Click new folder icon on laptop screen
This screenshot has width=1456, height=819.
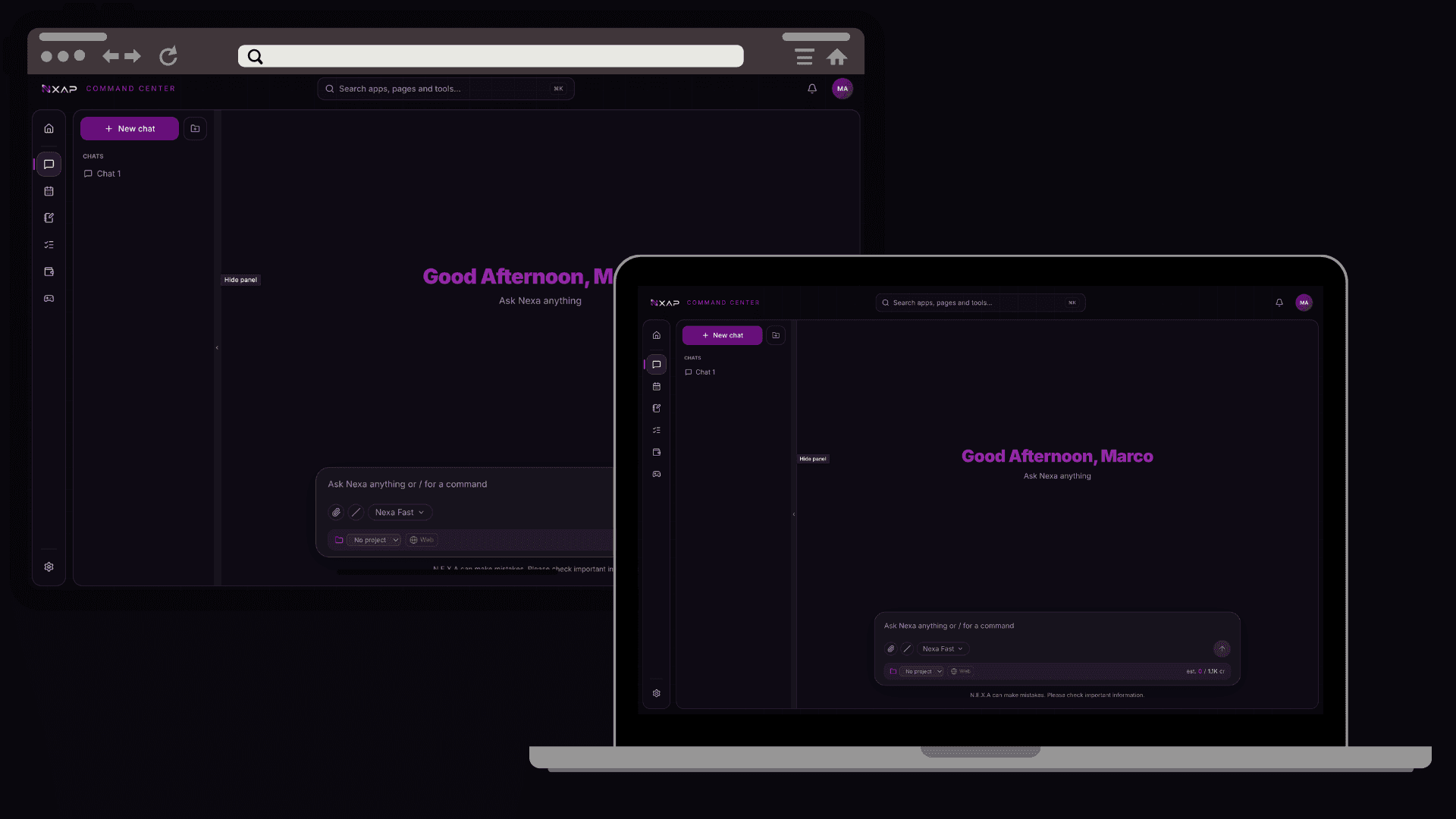click(776, 335)
